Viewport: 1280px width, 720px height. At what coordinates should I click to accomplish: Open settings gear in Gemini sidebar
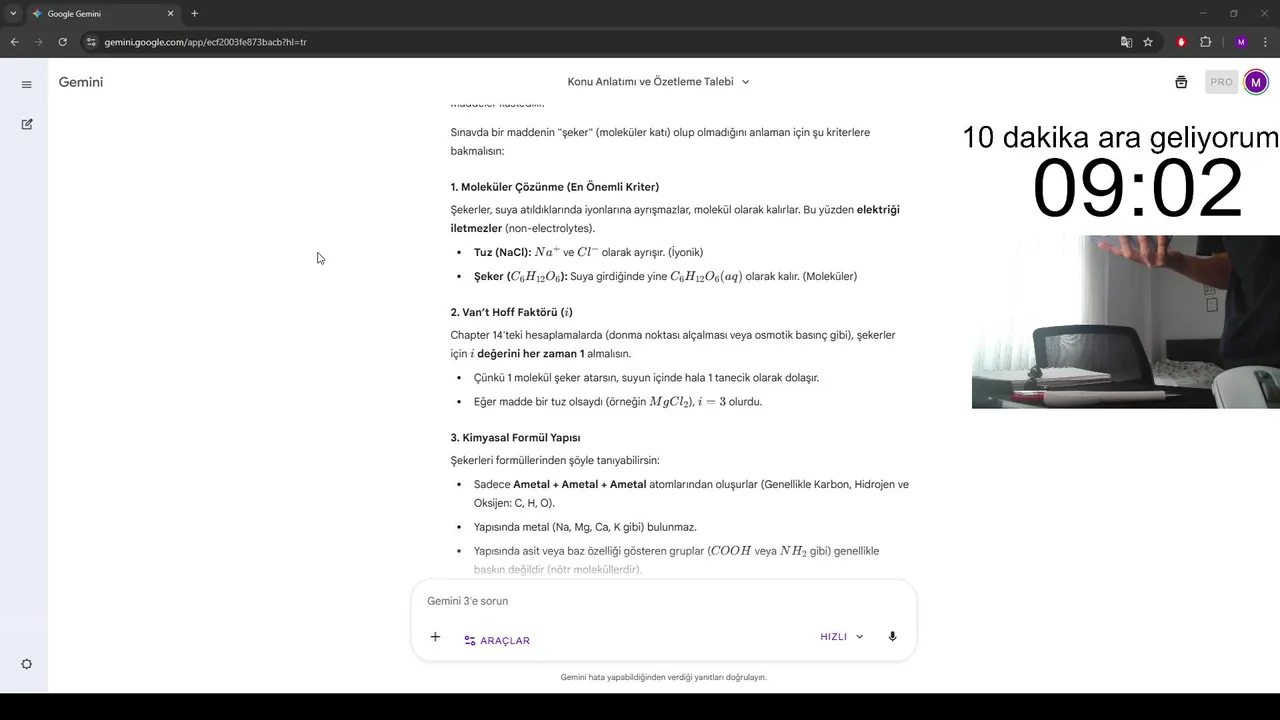tap(27, 664)
